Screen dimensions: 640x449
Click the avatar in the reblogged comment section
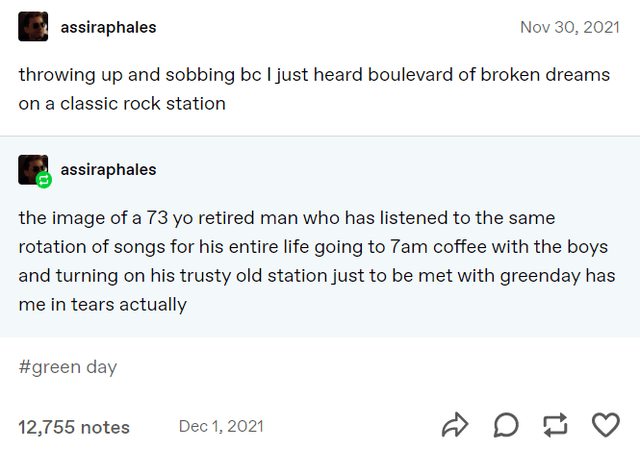(x=32, y=168)
